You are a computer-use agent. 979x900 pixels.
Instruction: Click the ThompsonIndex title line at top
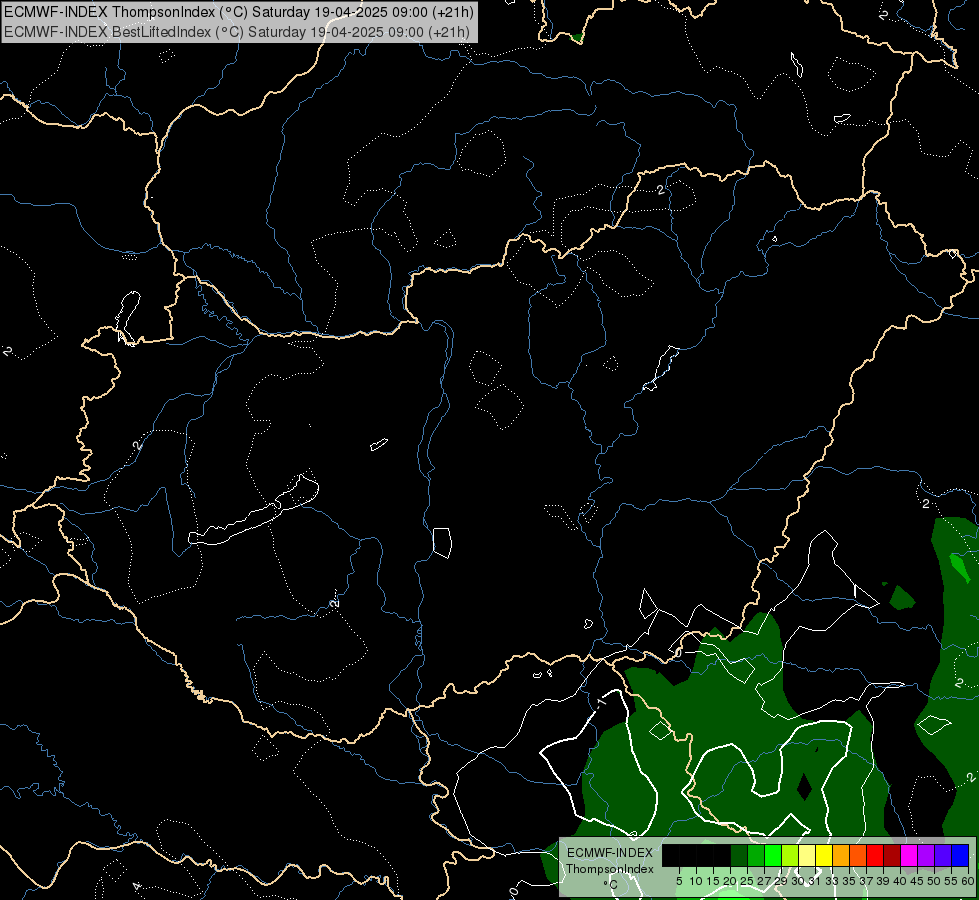pyautogui.click(x=239, y=12)
